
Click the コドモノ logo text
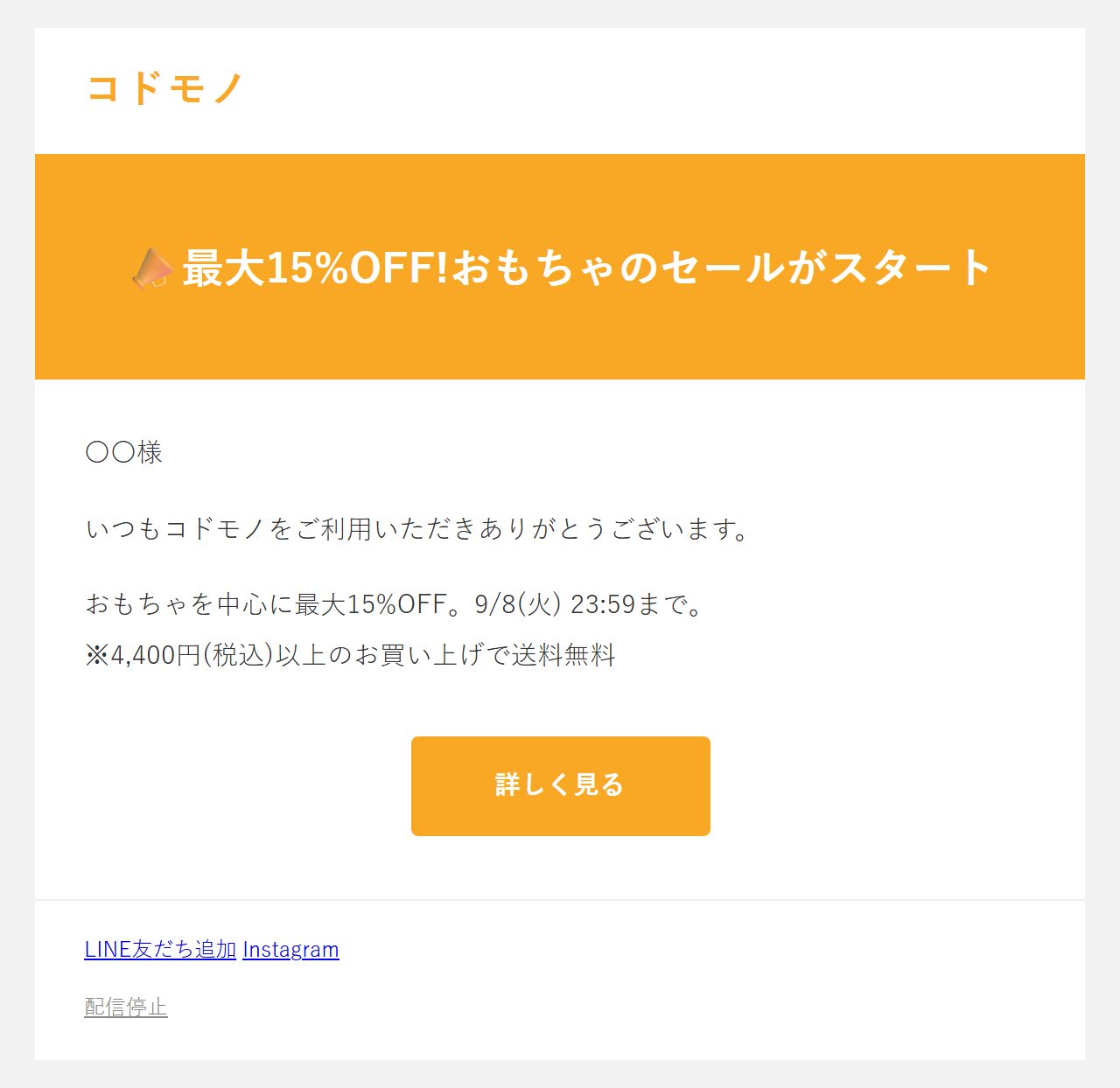point(164,88)
